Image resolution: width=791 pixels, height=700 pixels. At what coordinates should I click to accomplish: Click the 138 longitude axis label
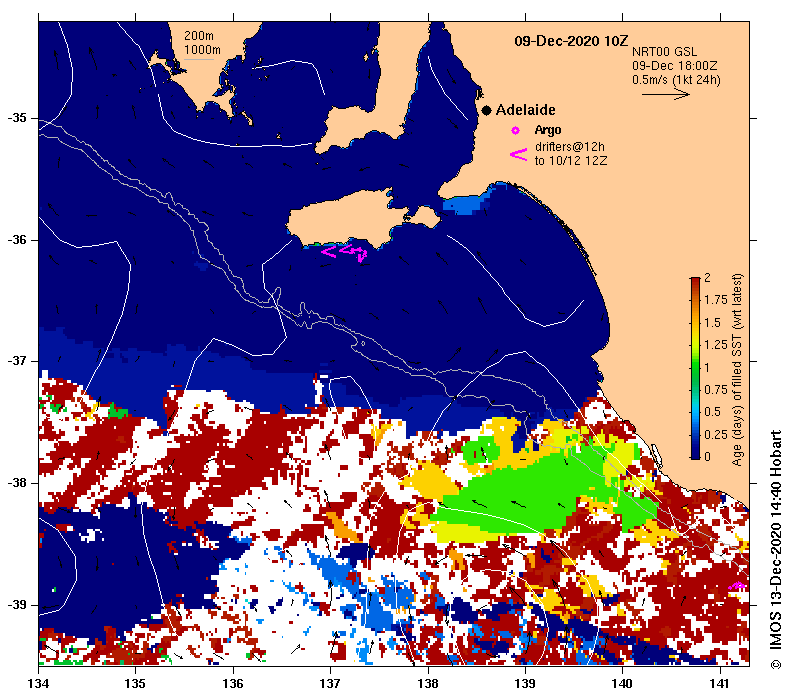tap(428, 684)
